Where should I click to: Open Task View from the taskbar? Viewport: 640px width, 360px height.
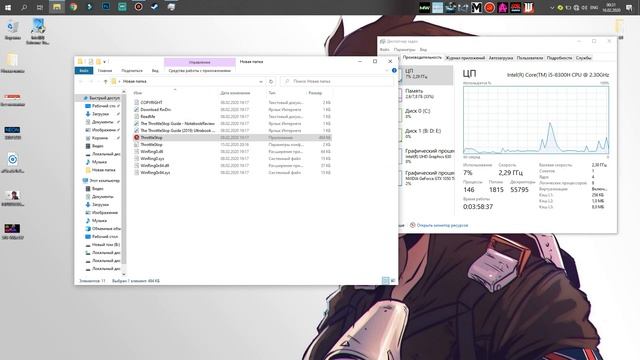[40, 7]
